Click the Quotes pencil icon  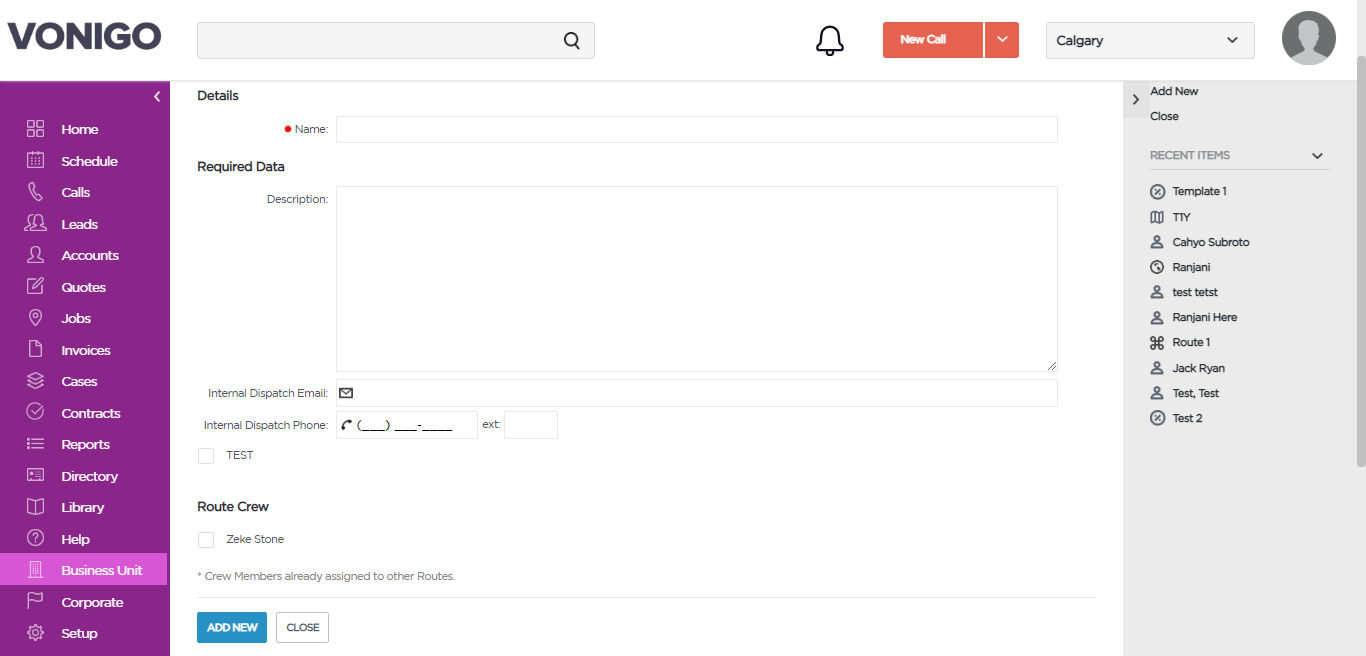pyautogui.click(x=35, y=286)
